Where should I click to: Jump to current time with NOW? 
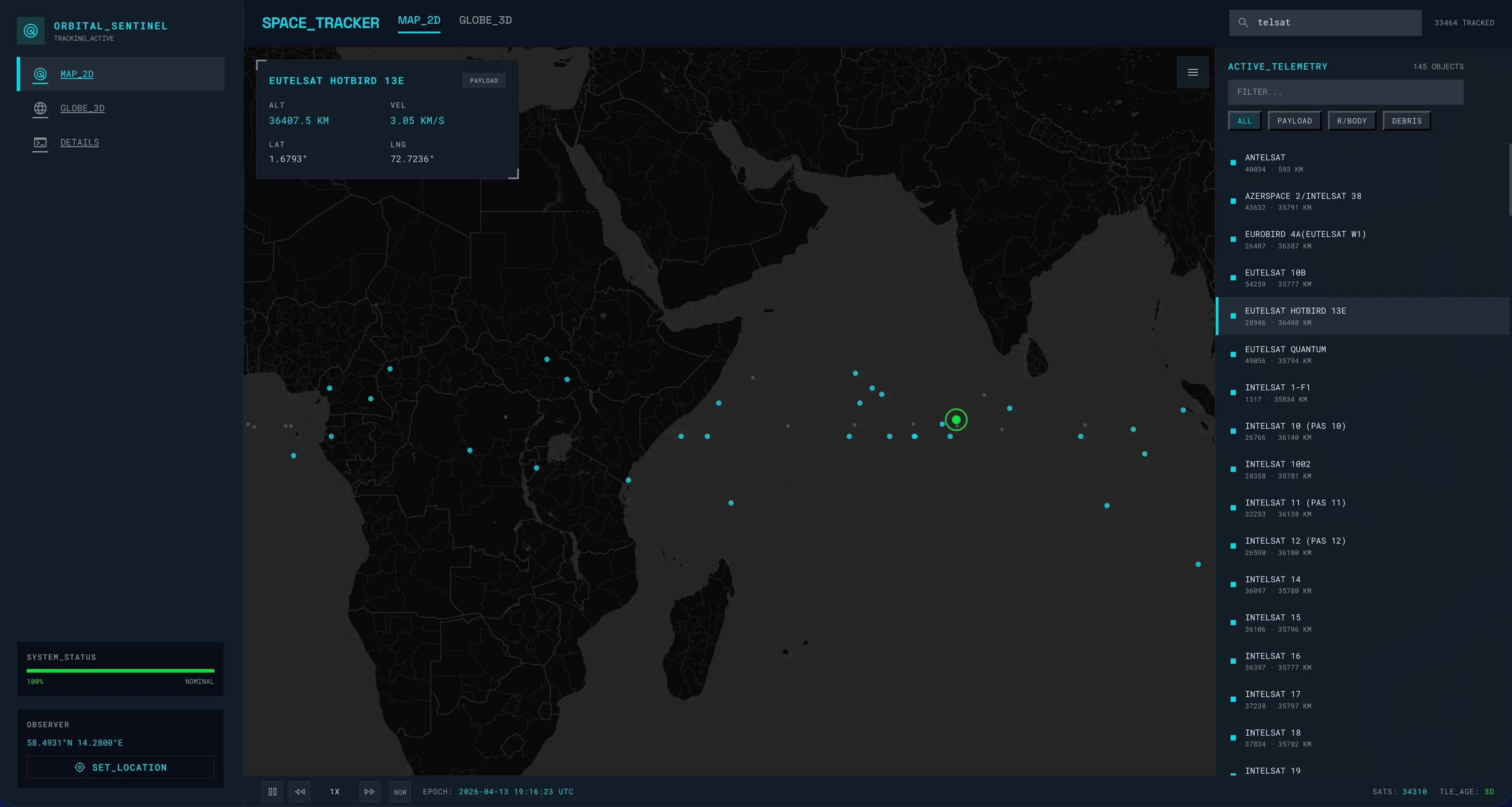tap(400, 792)
